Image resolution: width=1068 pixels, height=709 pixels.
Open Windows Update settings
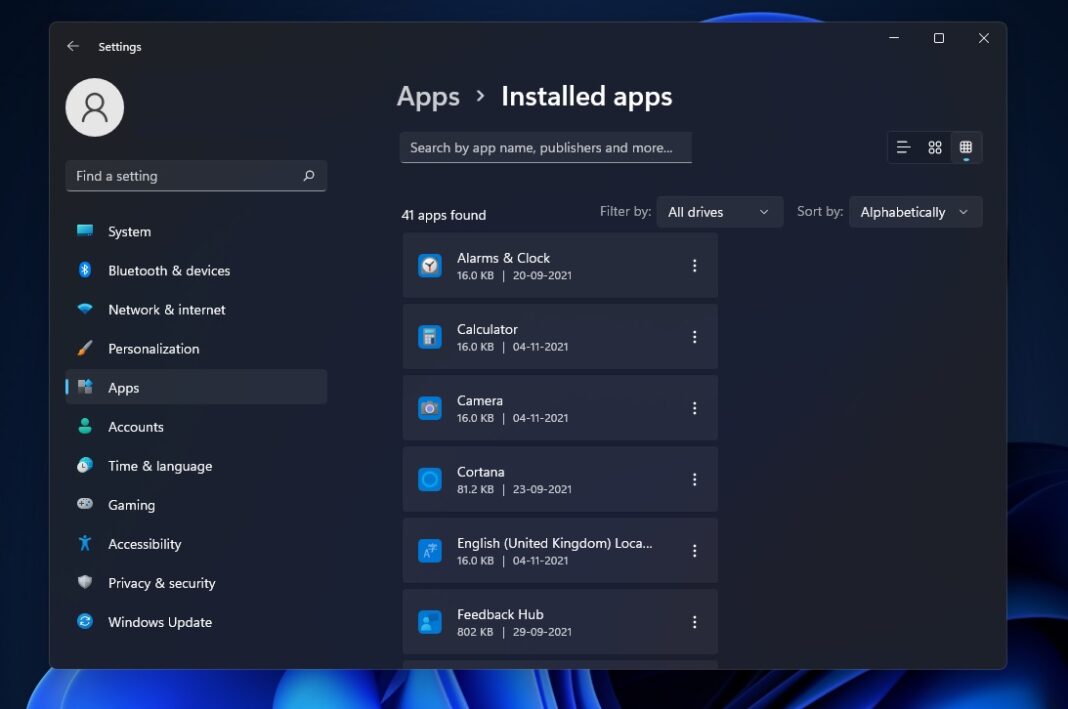coord(159,621)
